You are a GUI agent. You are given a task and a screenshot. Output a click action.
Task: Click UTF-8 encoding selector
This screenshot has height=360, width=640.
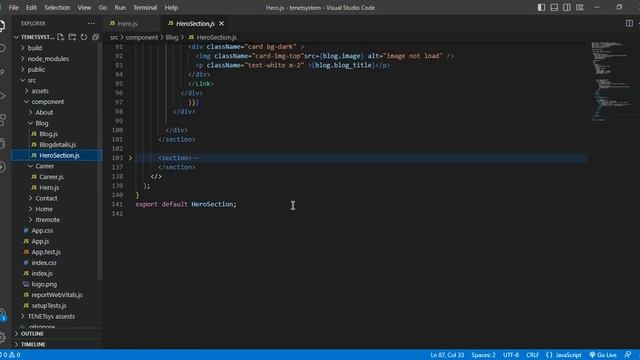(511, 355)
